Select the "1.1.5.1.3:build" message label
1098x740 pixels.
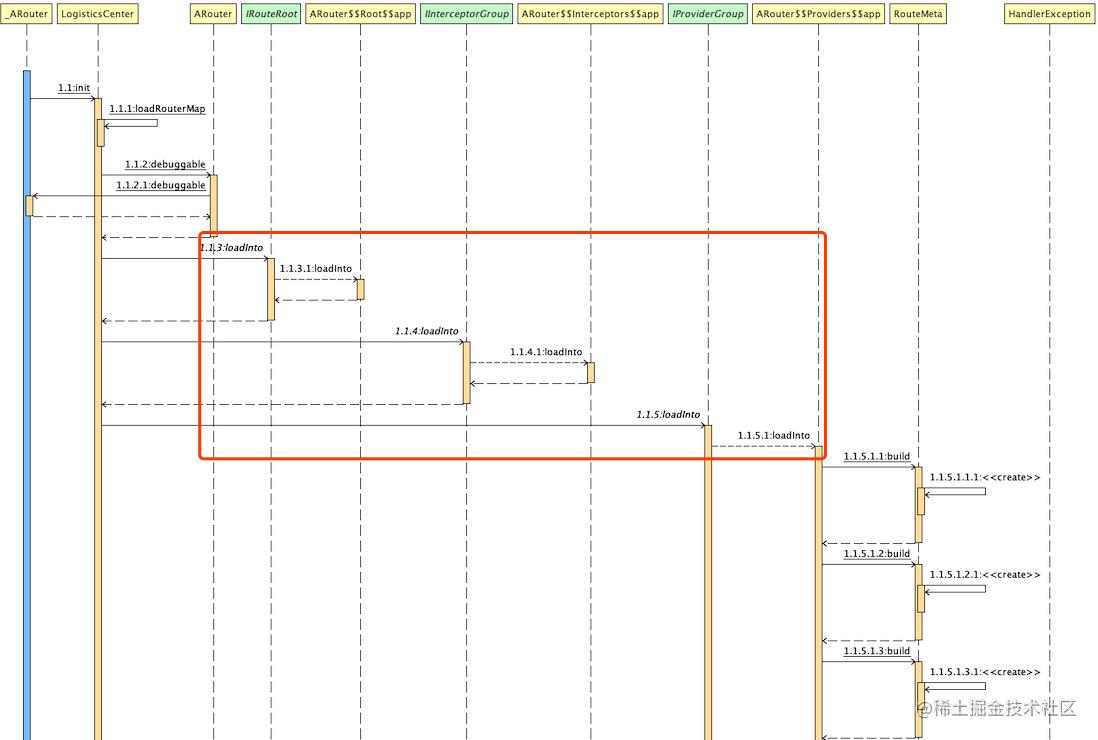877,651
